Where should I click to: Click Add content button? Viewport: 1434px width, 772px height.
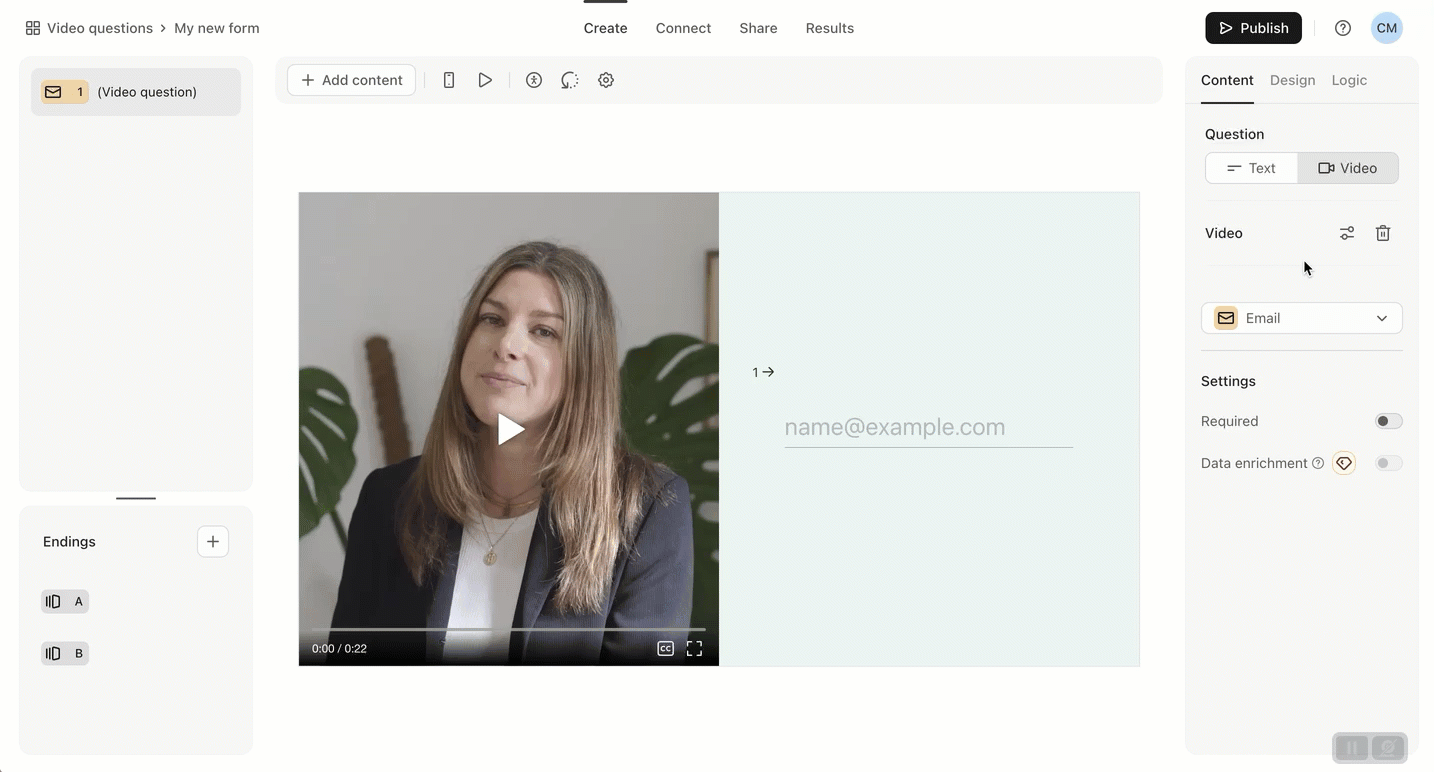click(352, 80)
